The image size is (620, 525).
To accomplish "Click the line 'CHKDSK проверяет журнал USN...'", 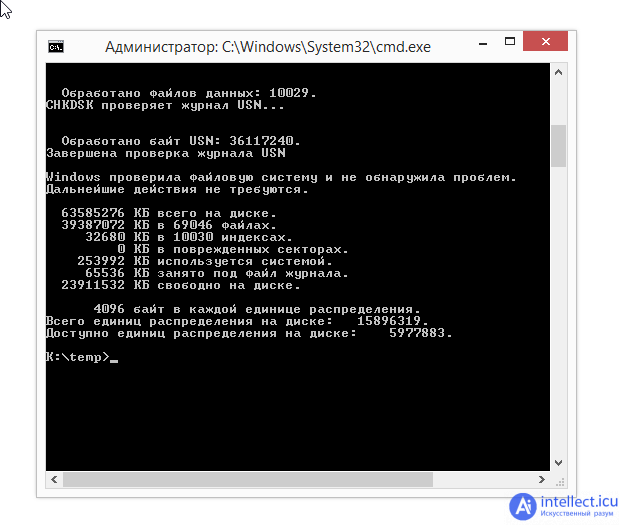I will (165, 106).
